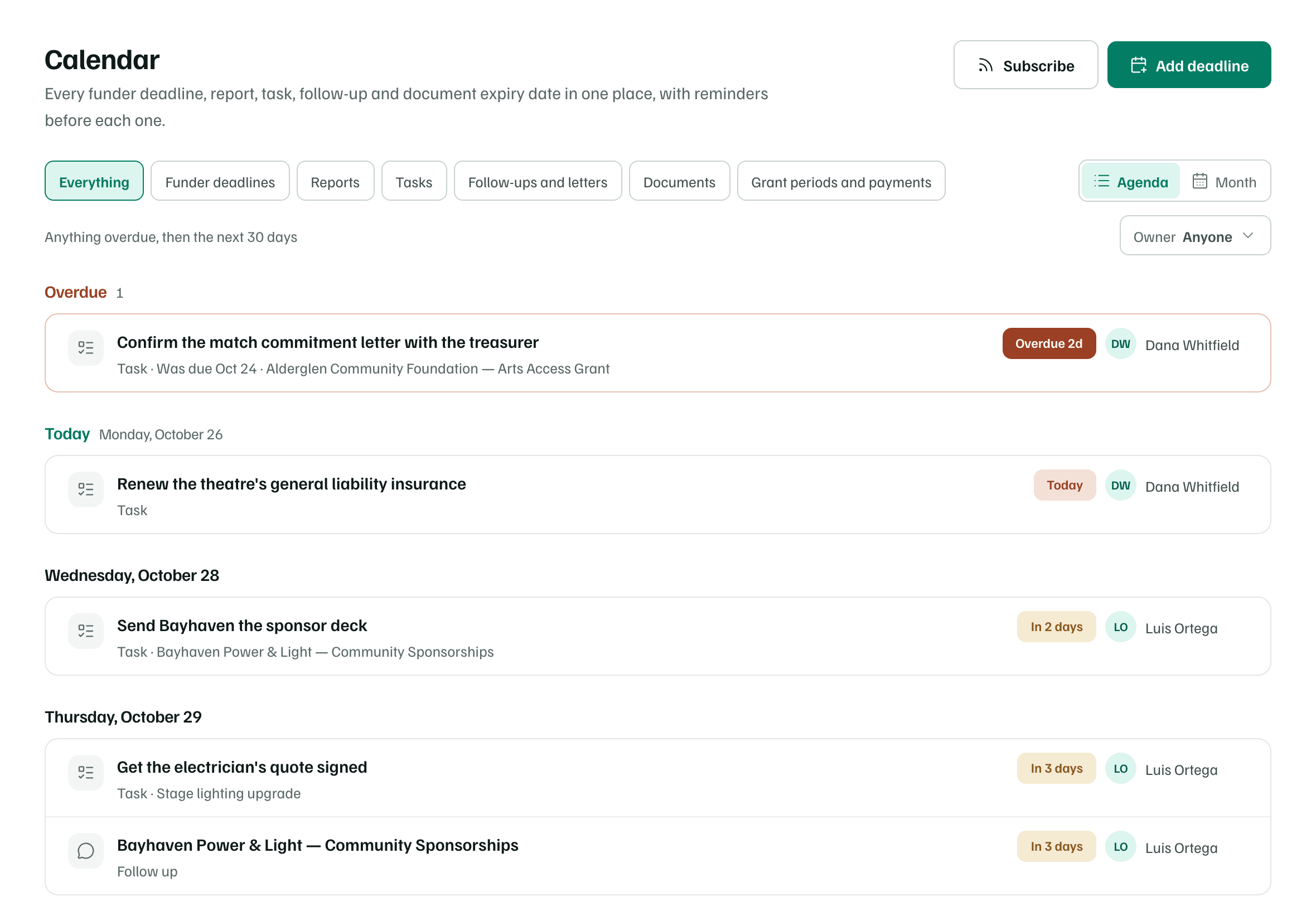Open Send Bayhaven the sponsor deck
This screenshot has height=921, width=1316.
657,636
